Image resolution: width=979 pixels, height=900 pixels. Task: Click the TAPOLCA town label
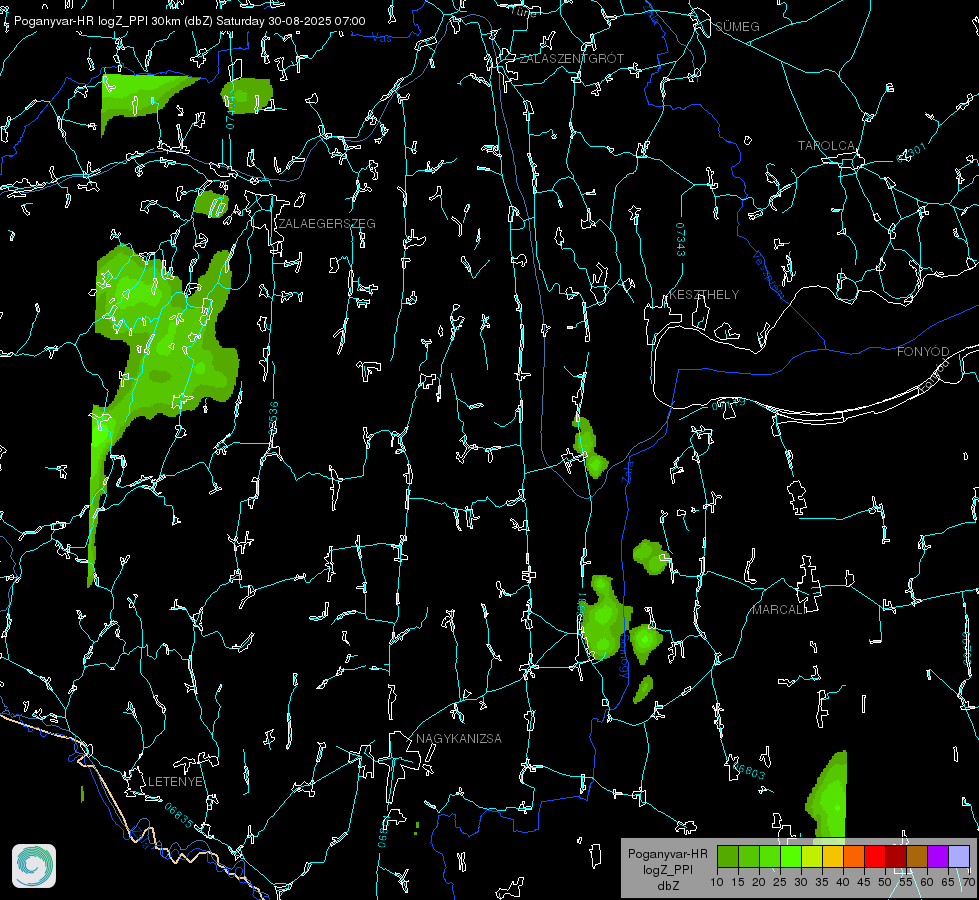[x=826, y=146]
